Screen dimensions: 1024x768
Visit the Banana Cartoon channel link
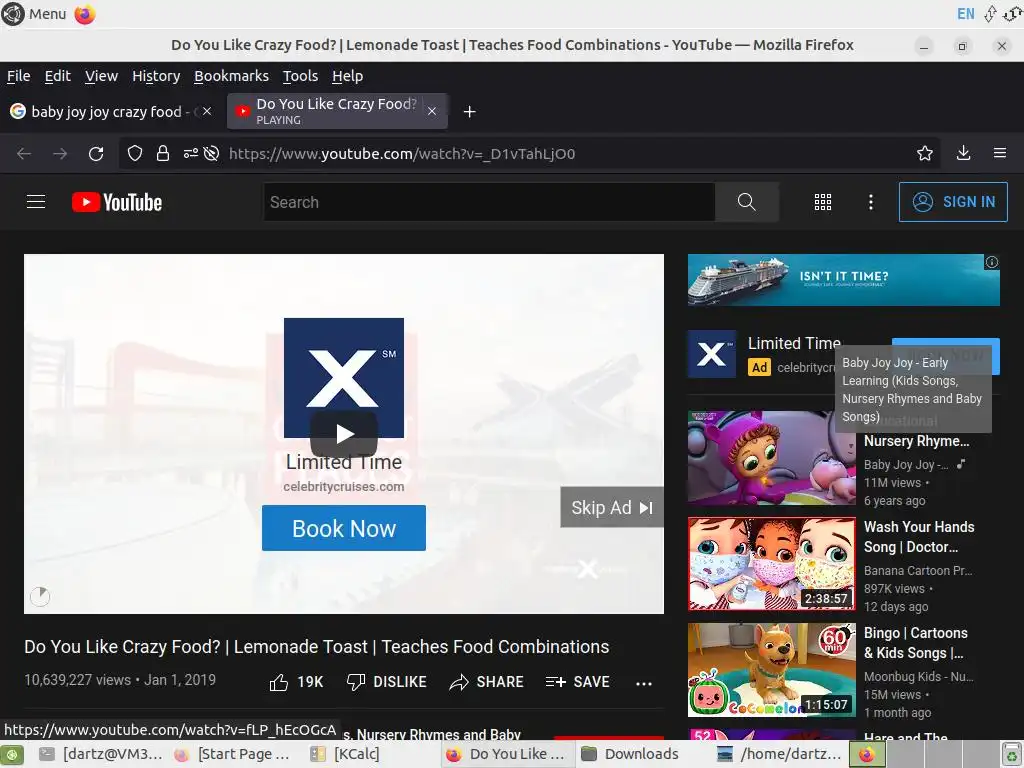918,571
